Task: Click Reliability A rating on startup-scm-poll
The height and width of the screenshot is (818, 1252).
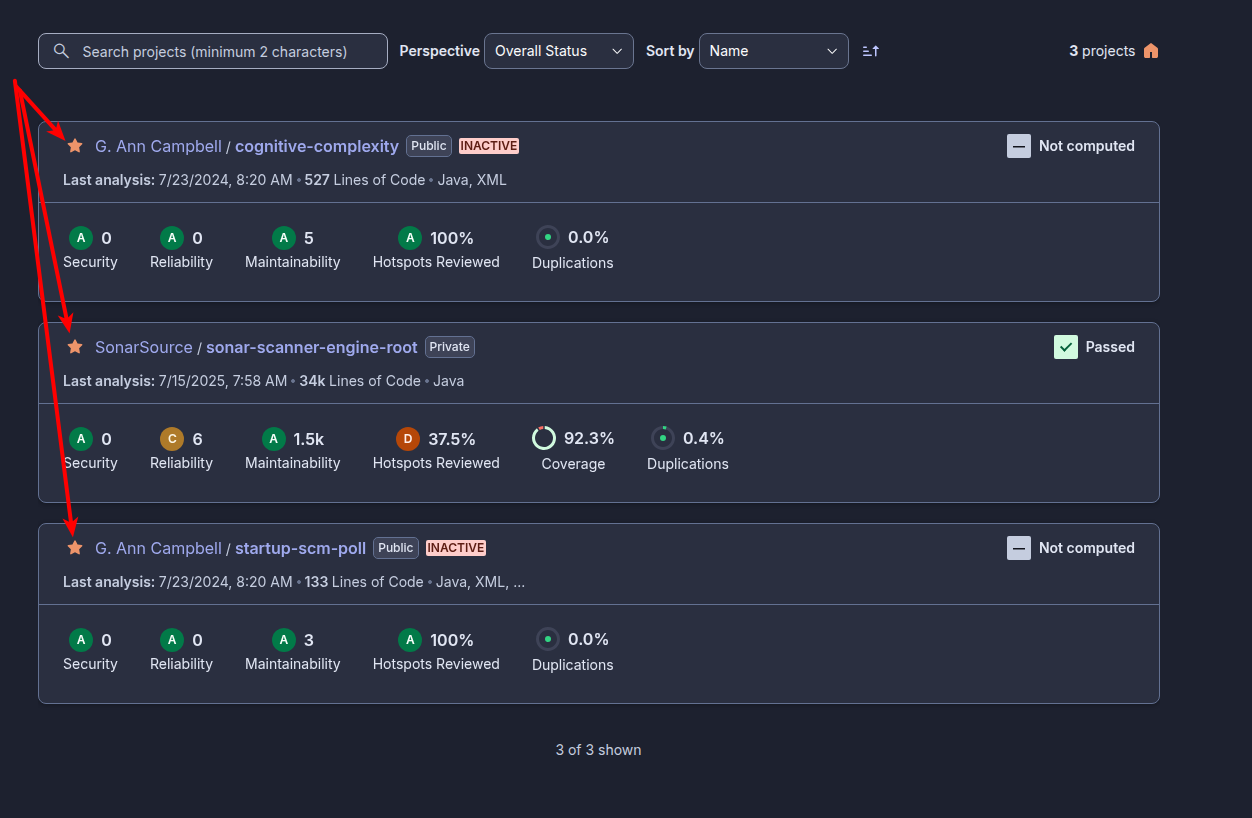Action: pyautogui.click(x=172, y=640)
